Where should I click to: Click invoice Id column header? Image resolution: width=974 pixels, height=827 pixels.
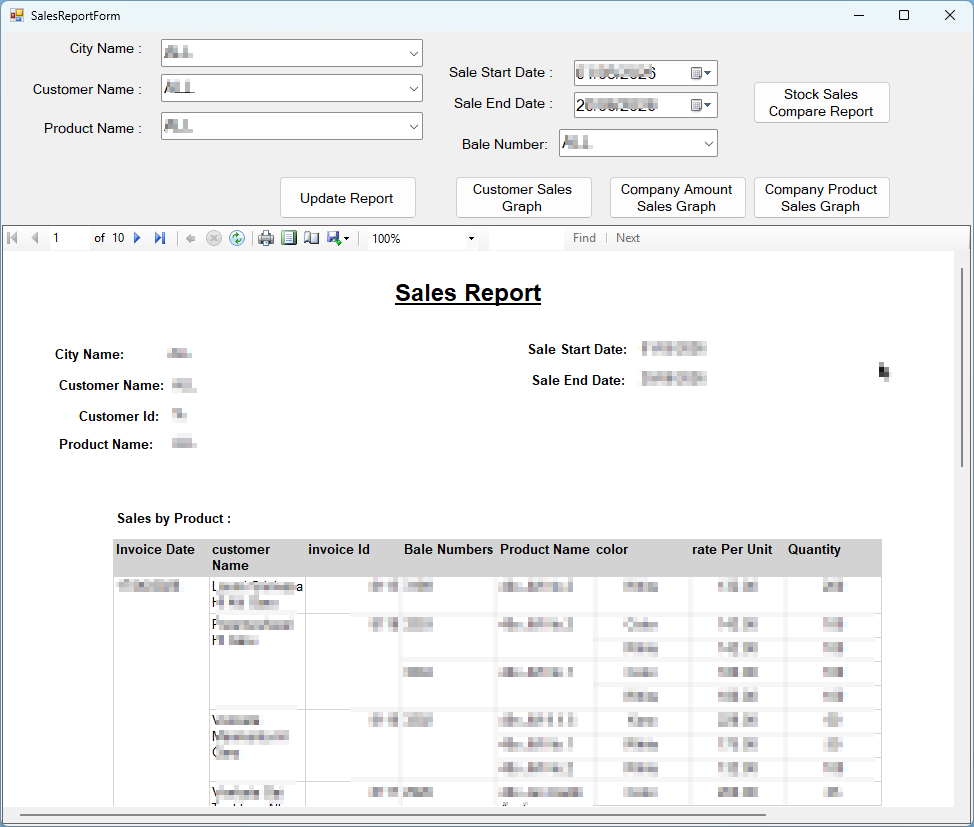[339, 549]
